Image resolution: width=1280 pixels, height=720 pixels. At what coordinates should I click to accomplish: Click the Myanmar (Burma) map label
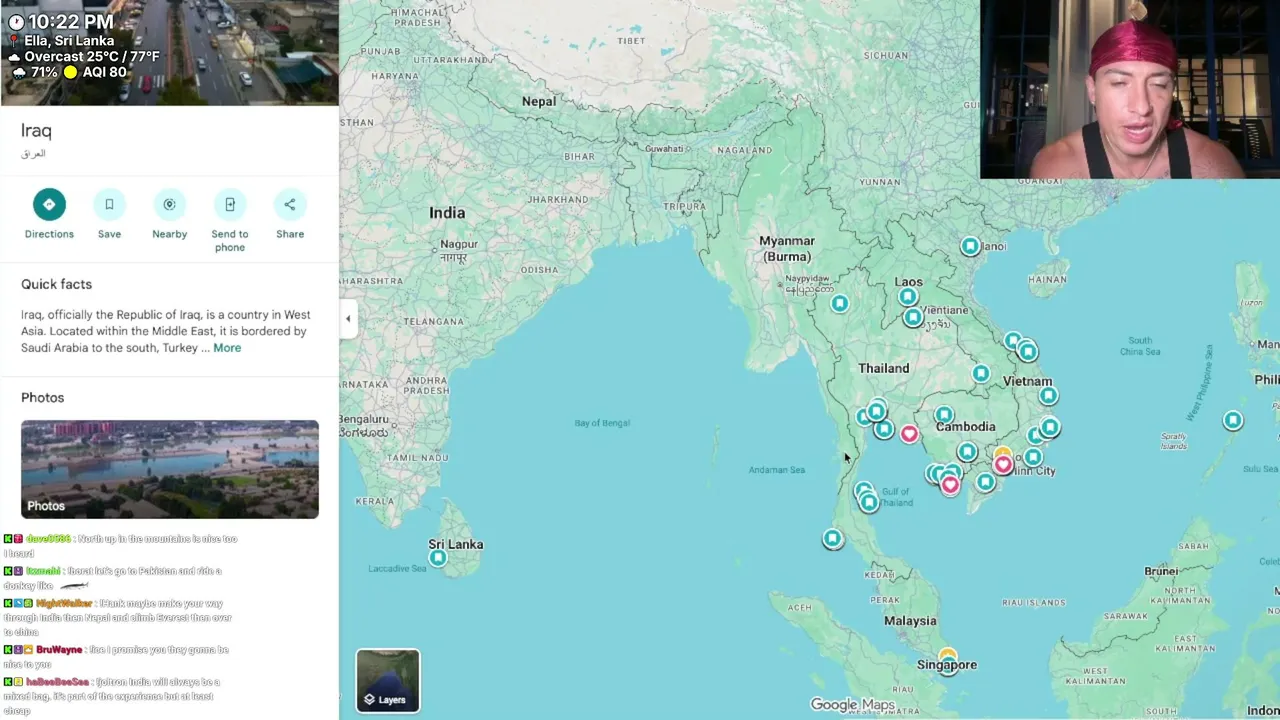(x=787, y=248)
